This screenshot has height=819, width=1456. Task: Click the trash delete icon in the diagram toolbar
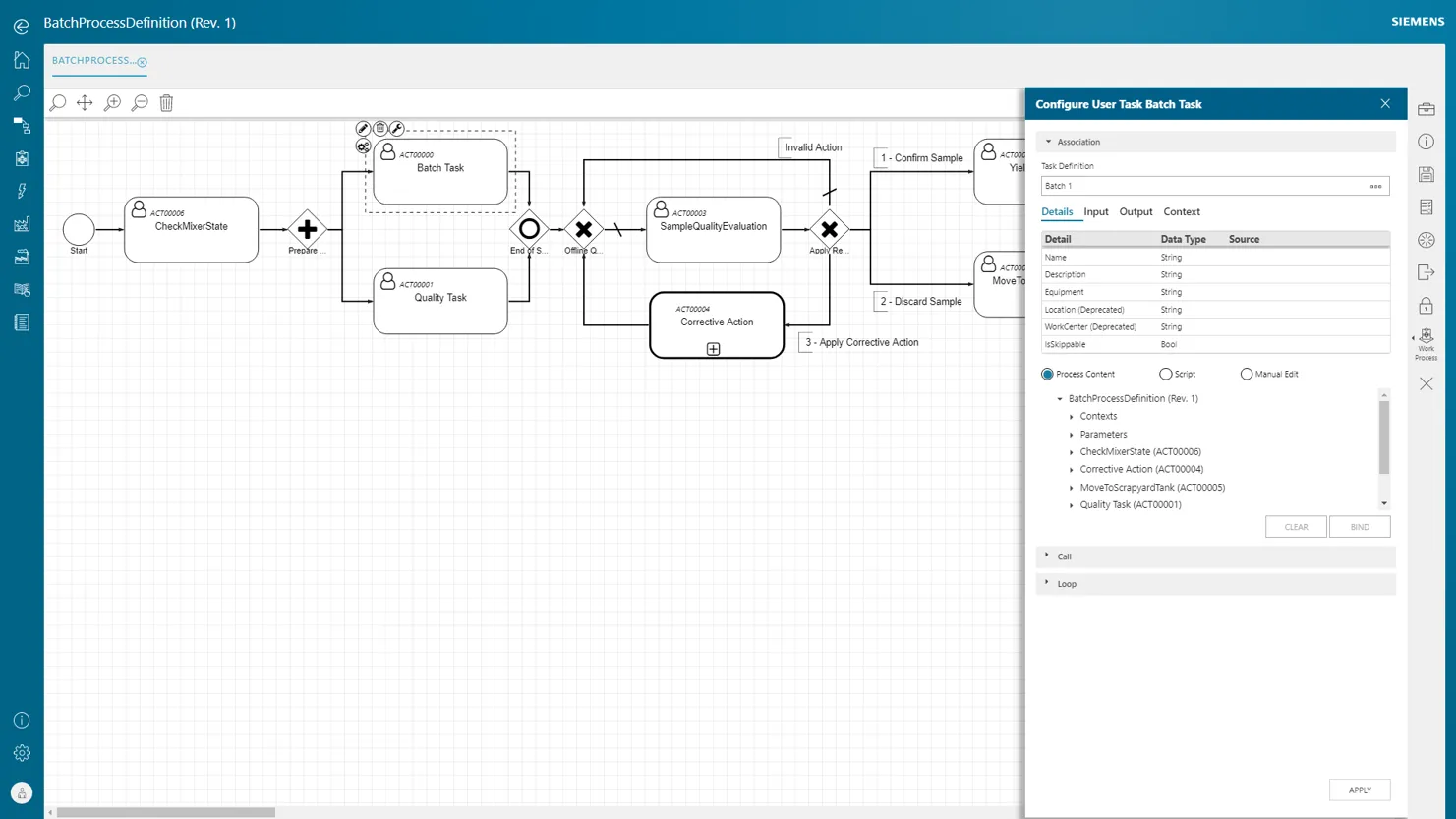click(166, 102)
